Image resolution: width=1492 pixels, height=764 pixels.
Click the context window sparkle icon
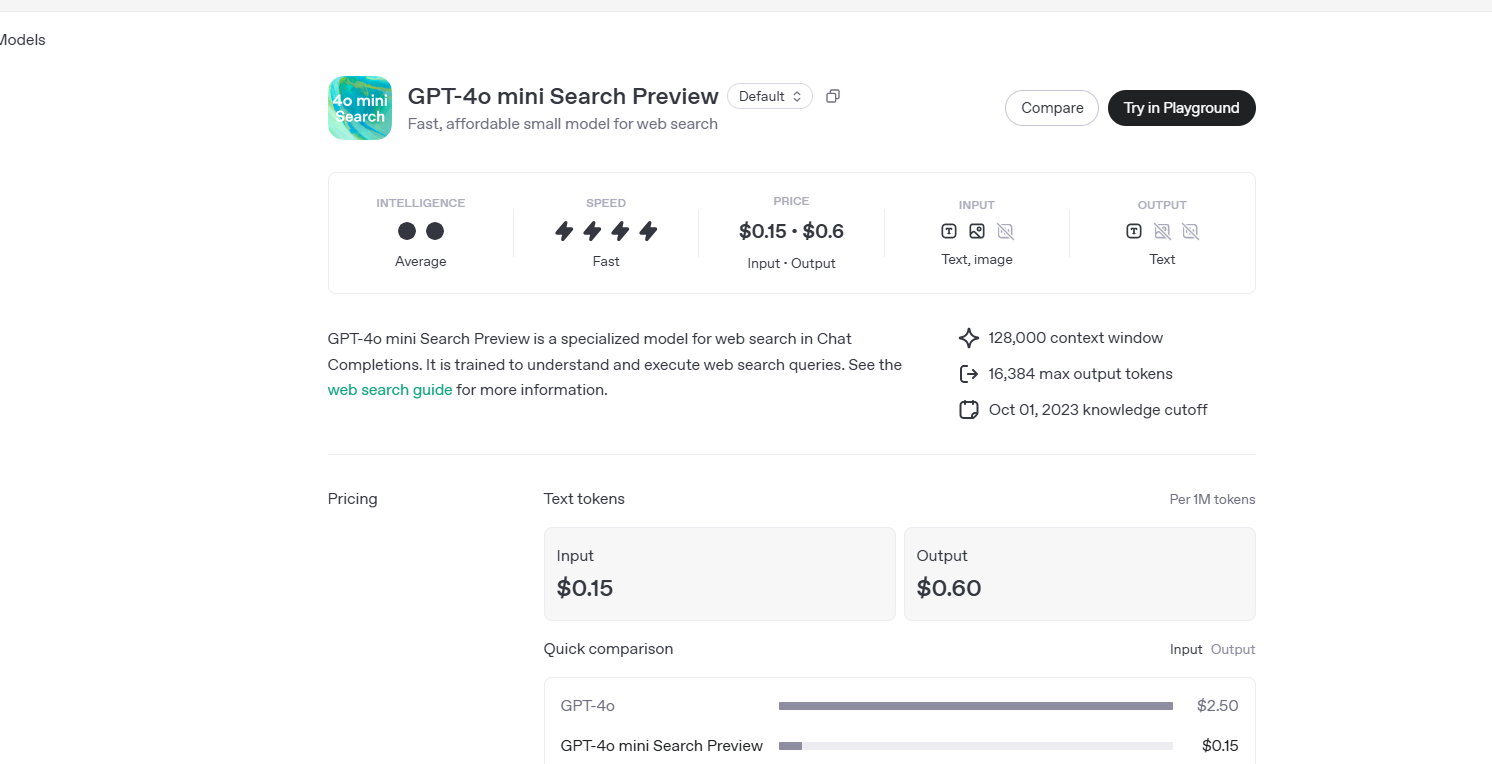[x=968, y=338]
